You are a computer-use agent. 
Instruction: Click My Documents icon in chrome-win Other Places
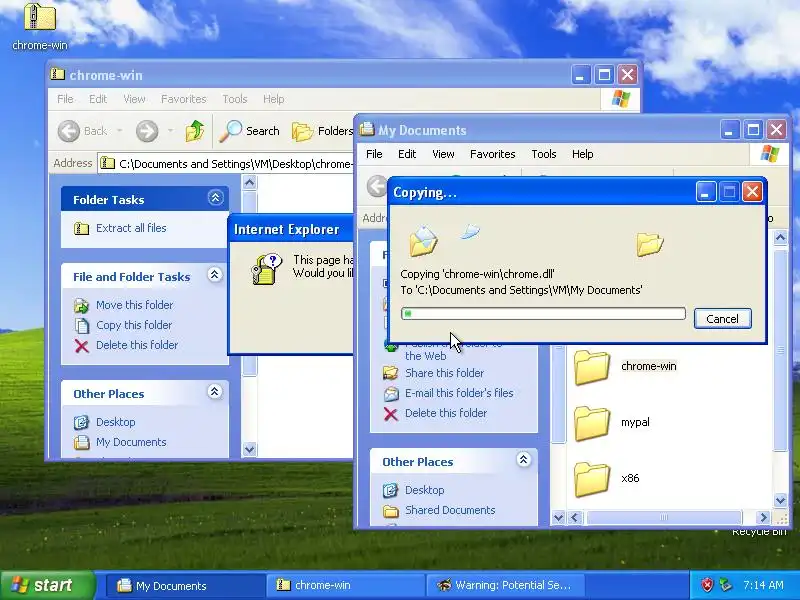click(82, 442)
